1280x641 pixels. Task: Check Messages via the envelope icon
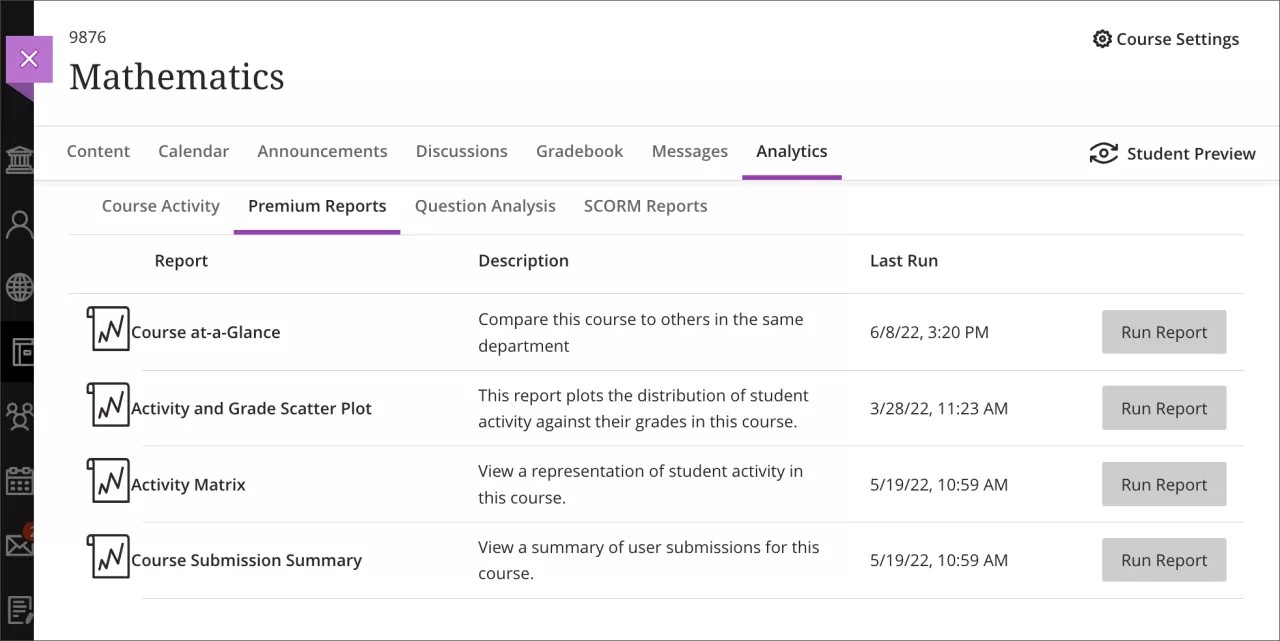coord(19,545)
